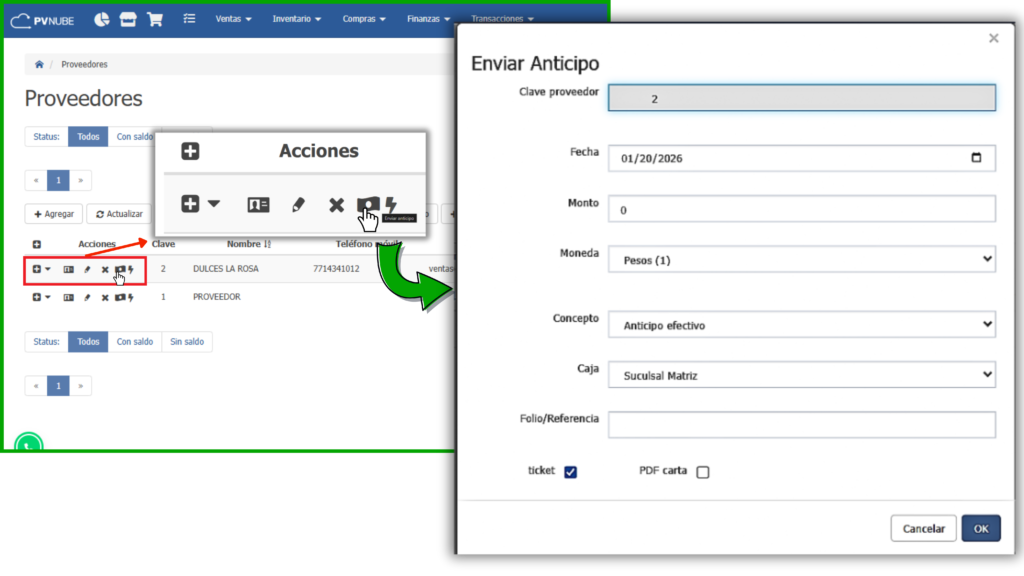
Task: Click lightning bolt icon for PROVEEDOR row
Action: [x=130, y=297]
